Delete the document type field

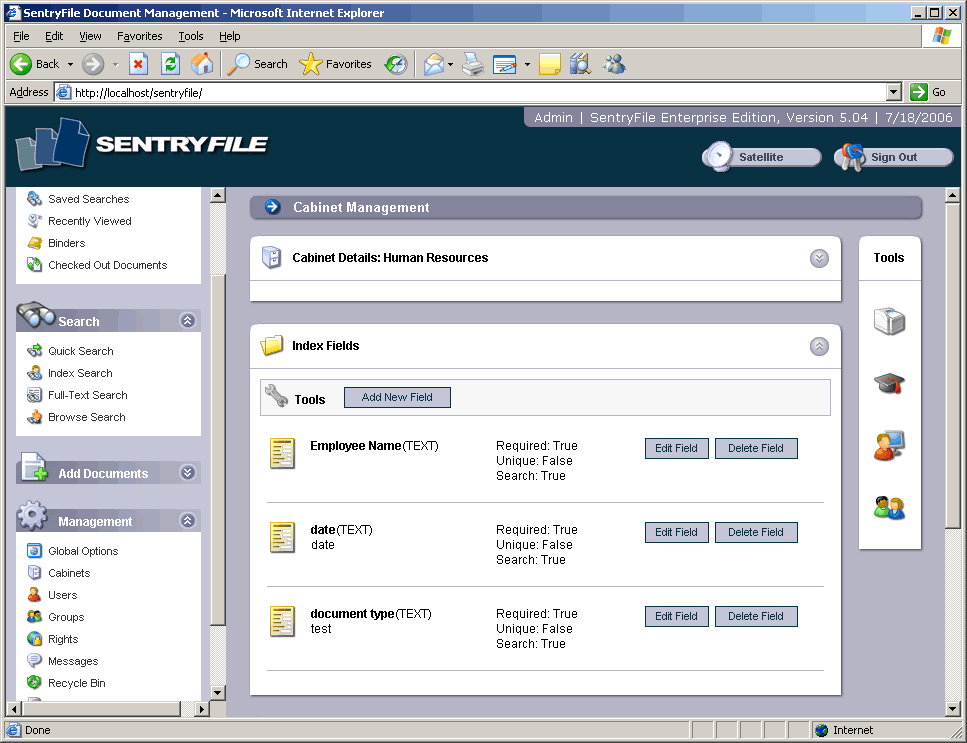coord(756,616)
